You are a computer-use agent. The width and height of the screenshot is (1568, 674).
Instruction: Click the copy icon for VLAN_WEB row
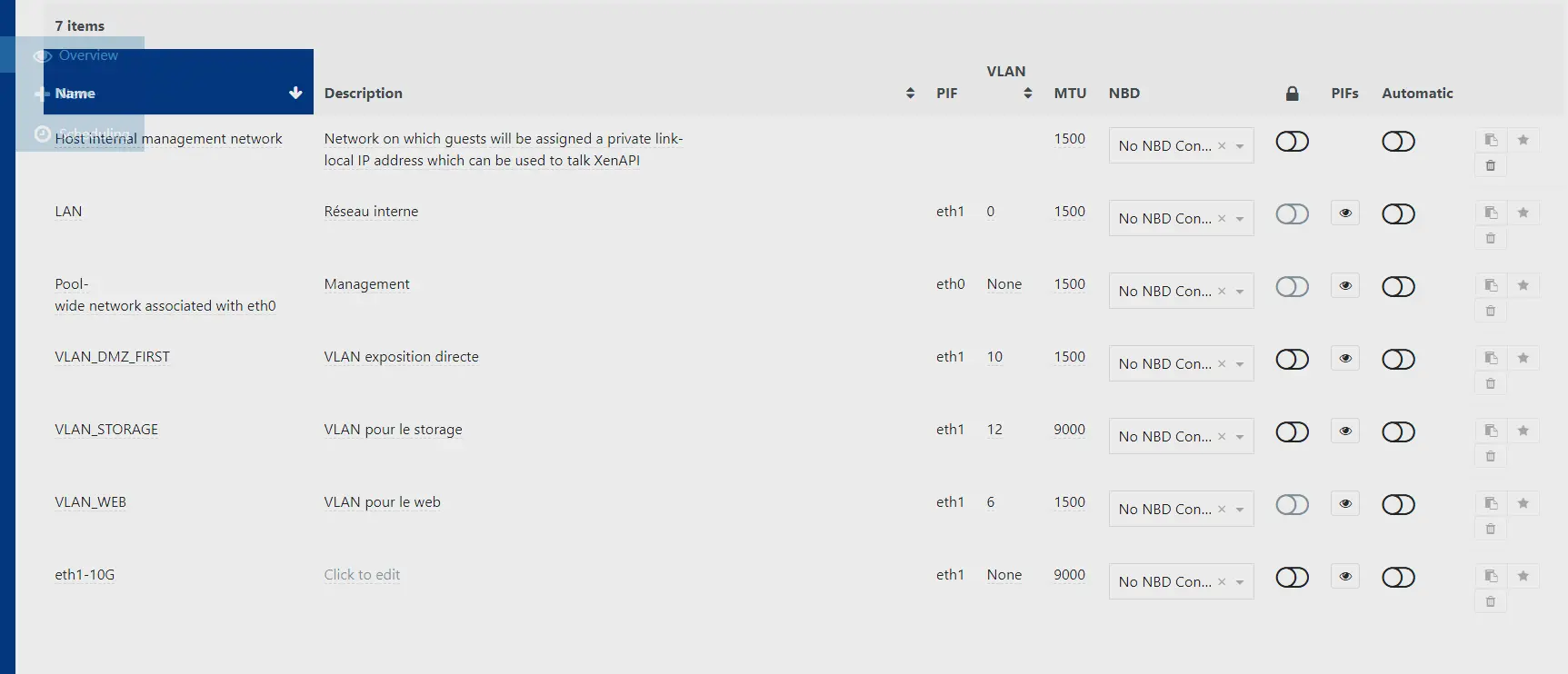[1491, 503]
